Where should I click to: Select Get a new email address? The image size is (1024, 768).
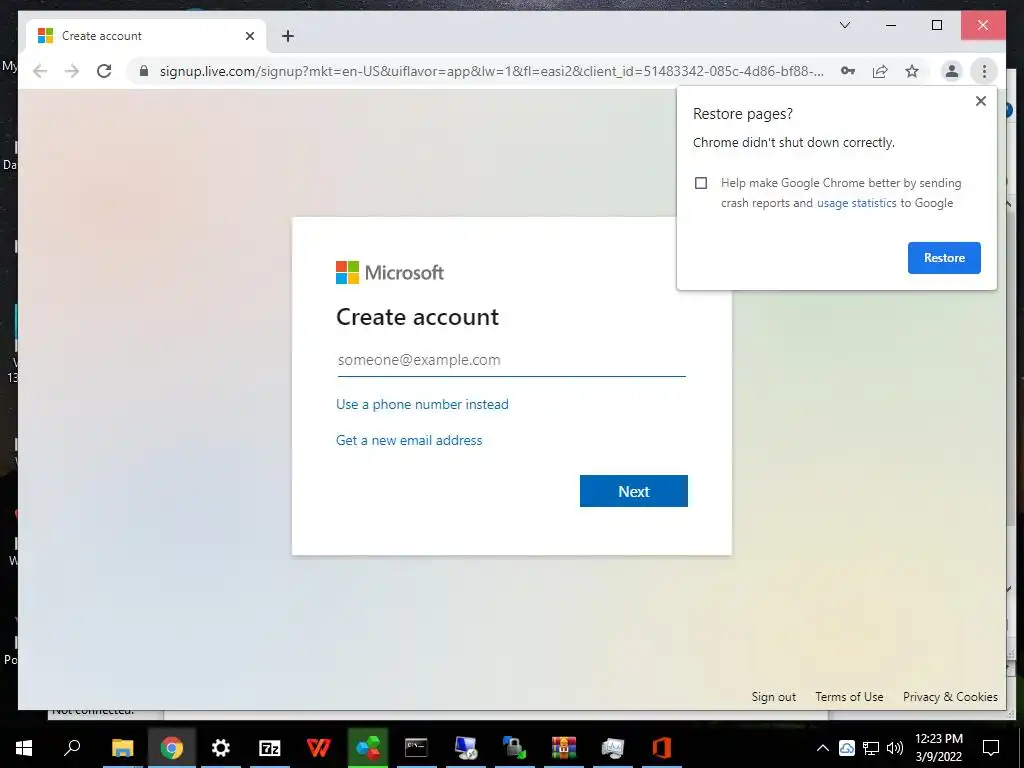409,440
